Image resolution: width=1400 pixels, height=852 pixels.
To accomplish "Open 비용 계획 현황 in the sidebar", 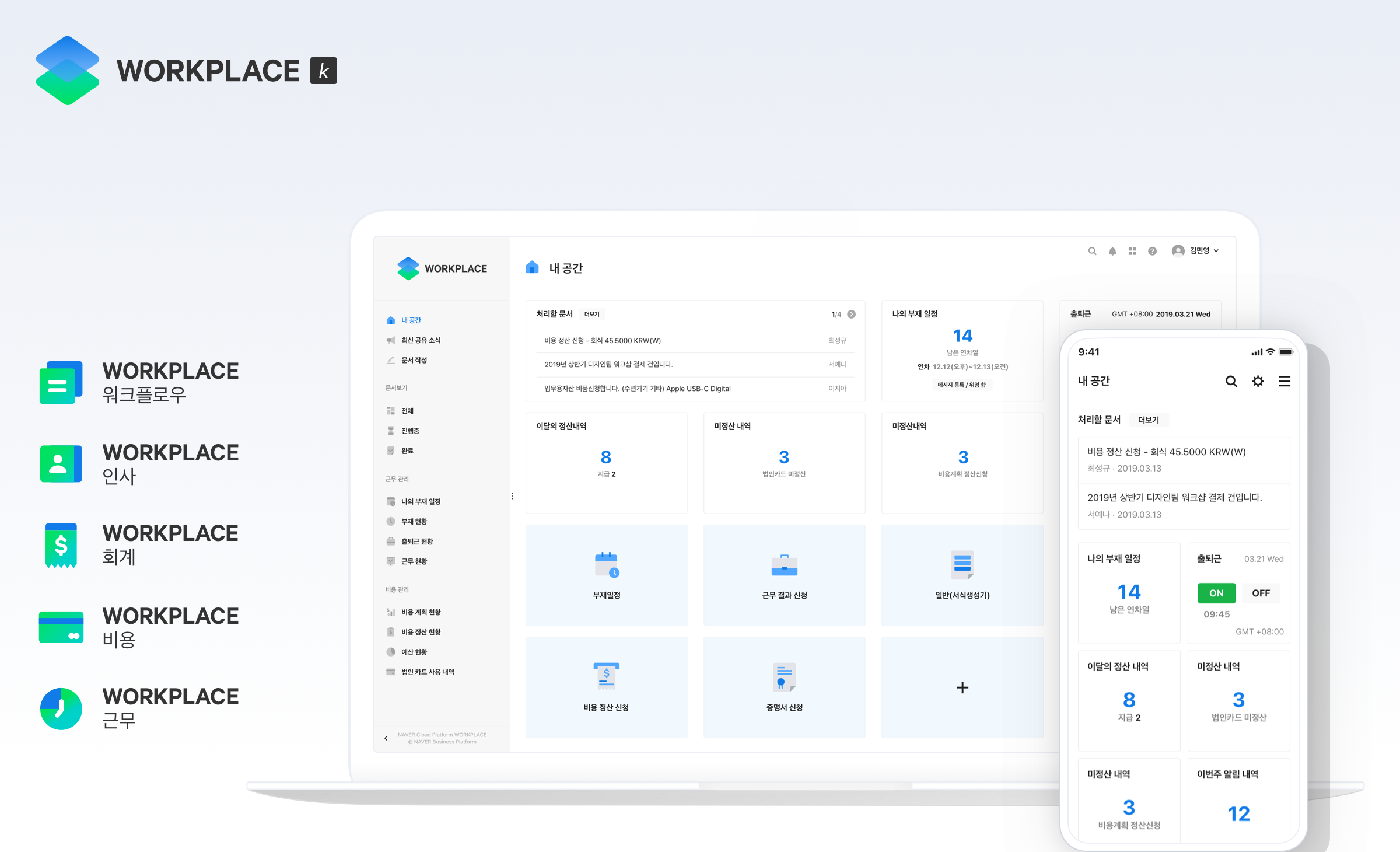I will click(x=414, y=612).
